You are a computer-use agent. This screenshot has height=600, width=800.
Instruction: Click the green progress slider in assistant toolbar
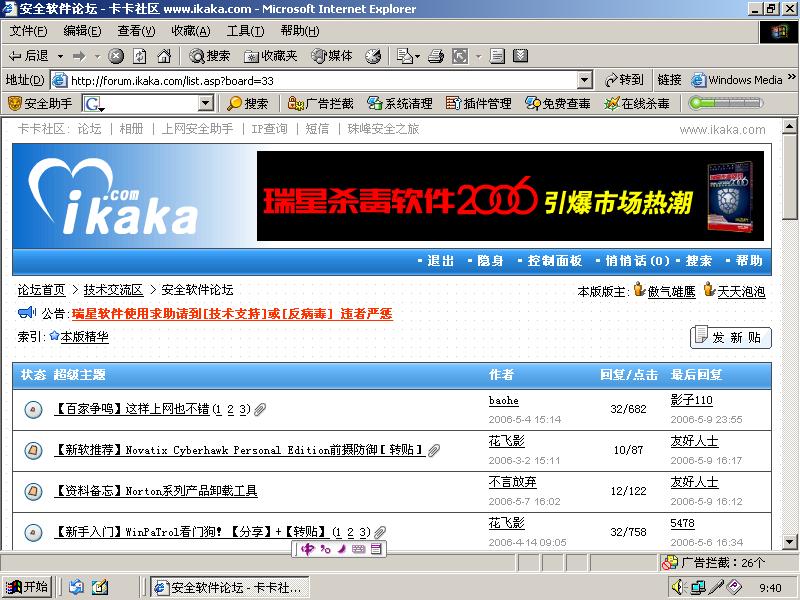(x=726, y=103)
